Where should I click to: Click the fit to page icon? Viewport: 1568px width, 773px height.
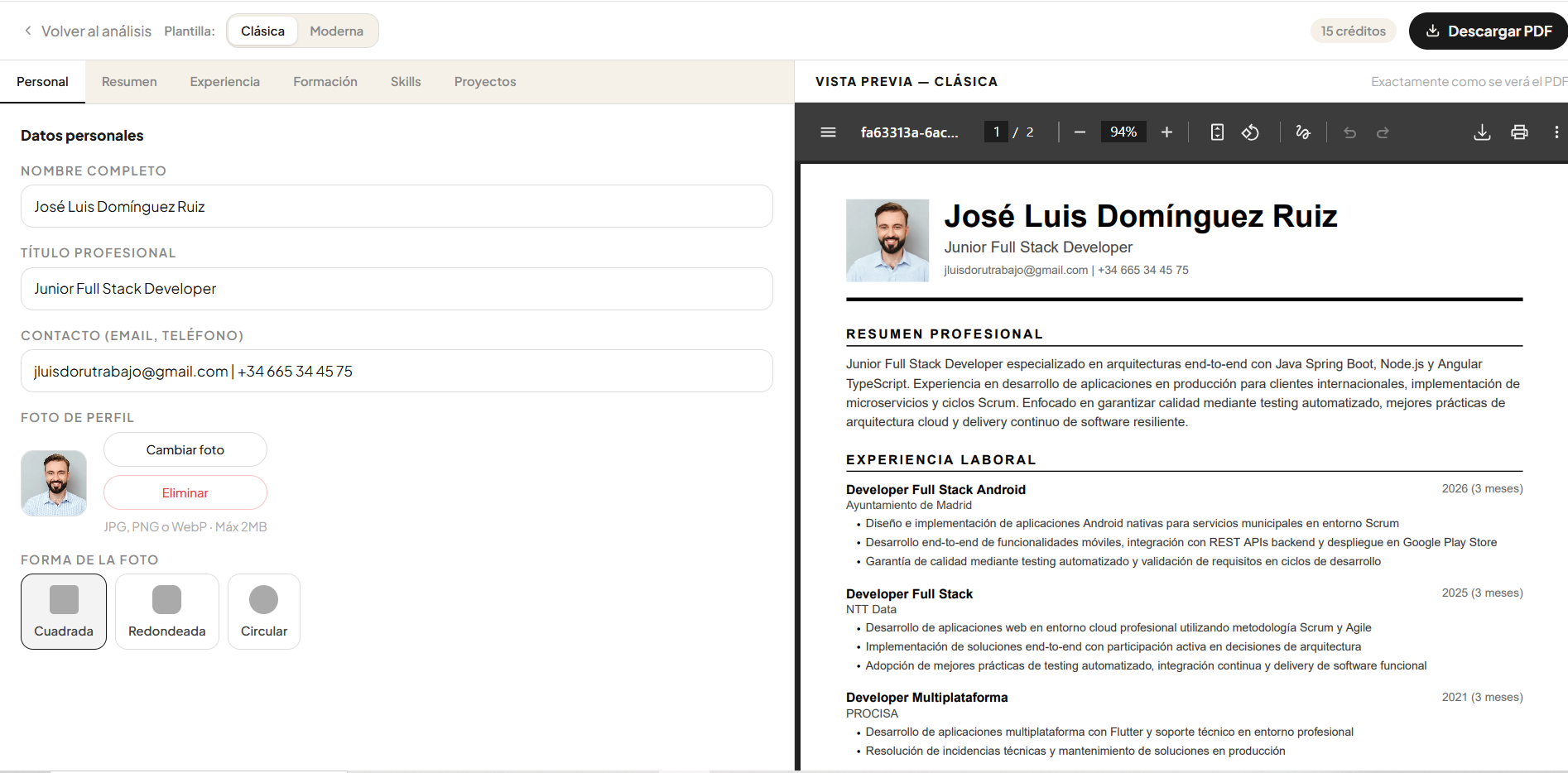point(1217,132)
